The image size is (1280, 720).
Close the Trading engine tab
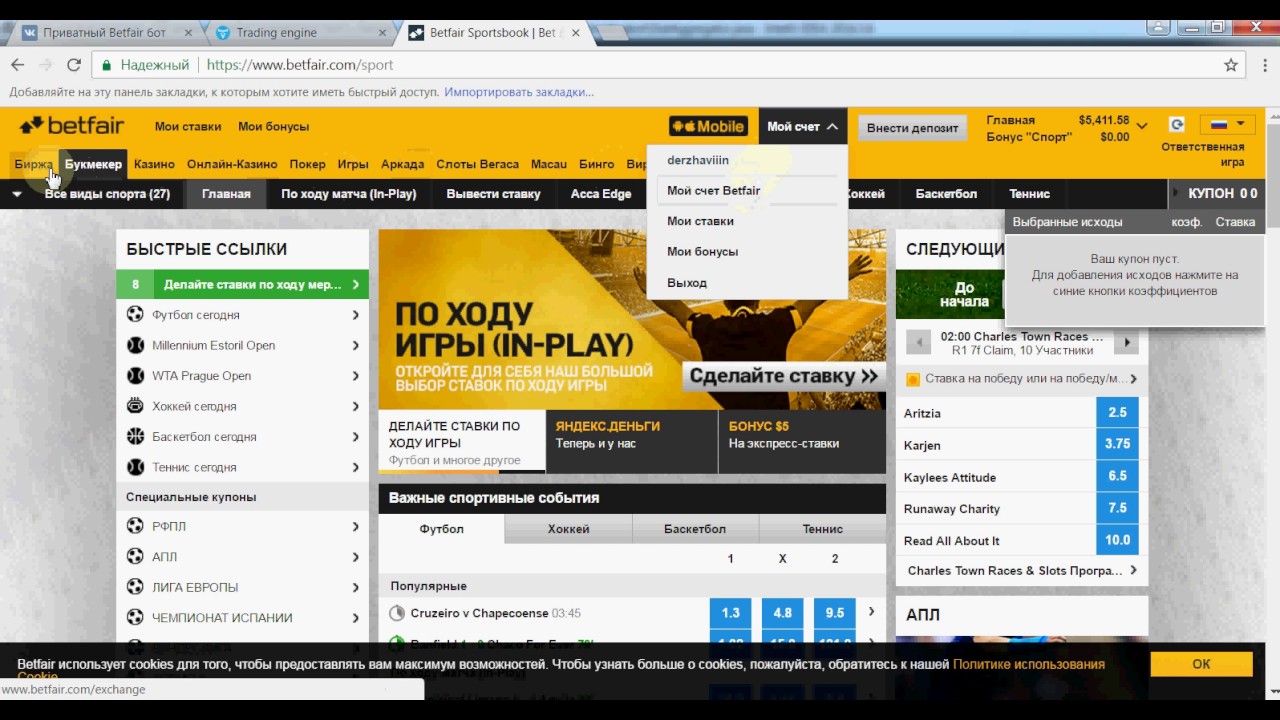[x=382, y=33]
